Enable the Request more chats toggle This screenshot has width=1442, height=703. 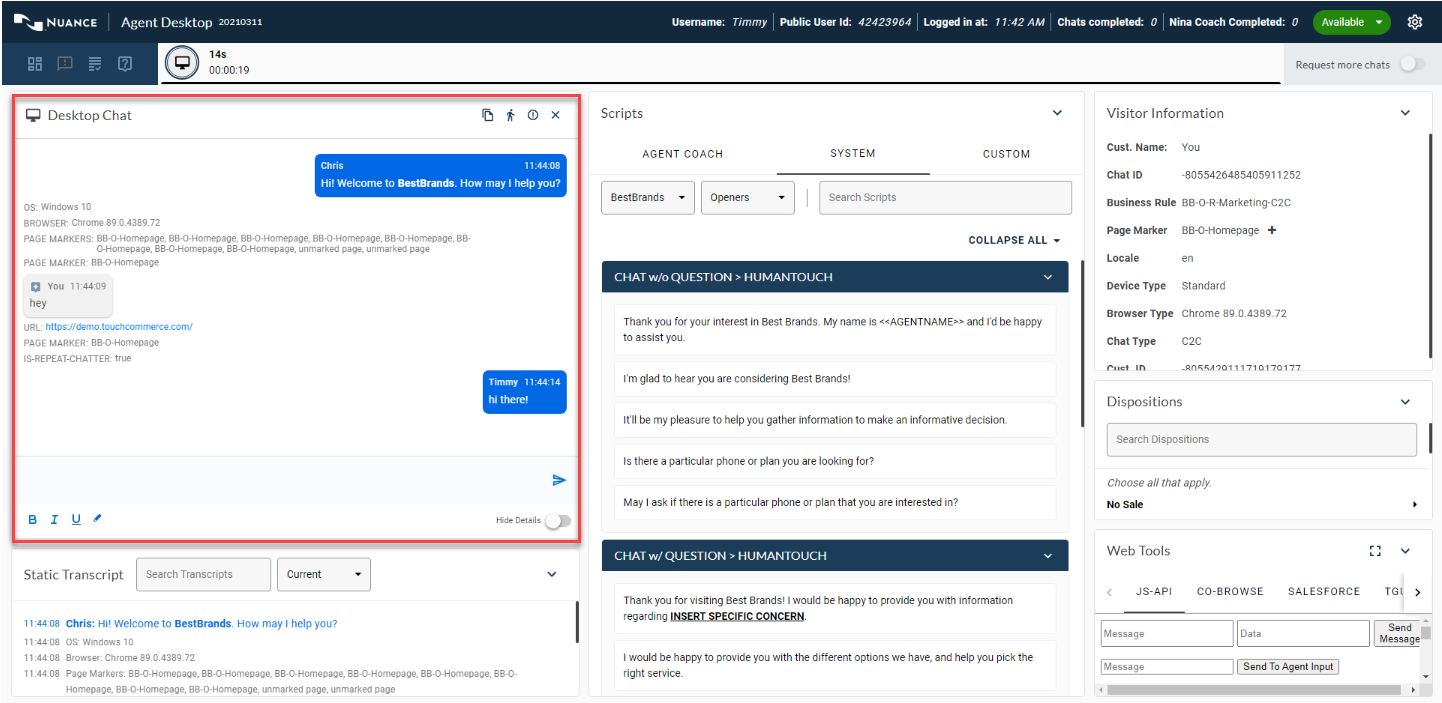(1411, 64)
